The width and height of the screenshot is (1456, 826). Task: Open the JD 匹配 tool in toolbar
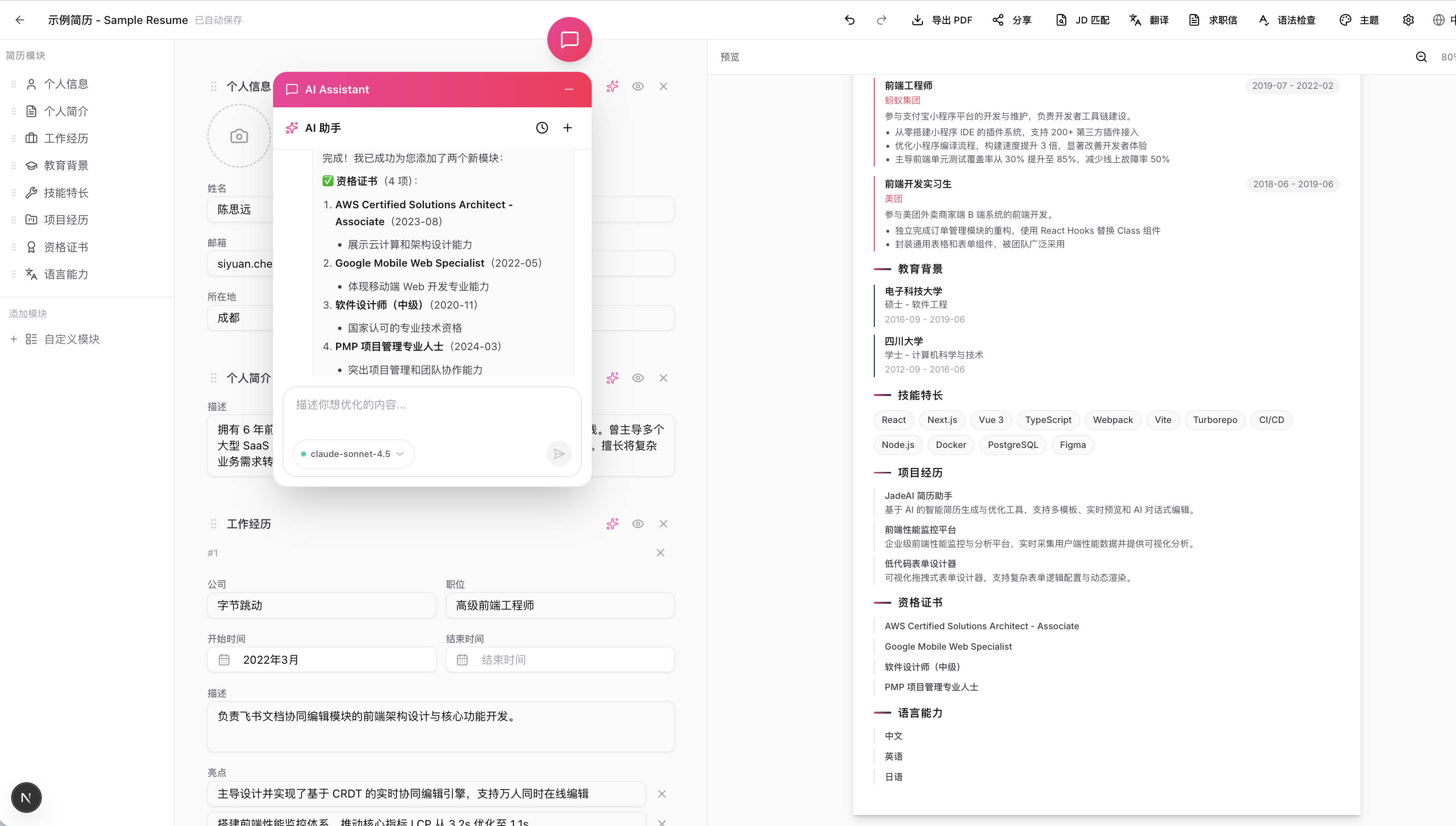click(x=1081, y=19)
